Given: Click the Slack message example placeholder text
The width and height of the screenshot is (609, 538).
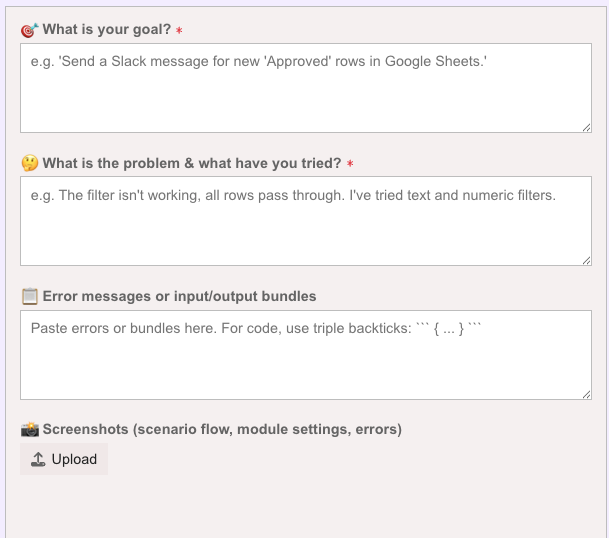Looking at the screenshot, I should tap(259, 62).
